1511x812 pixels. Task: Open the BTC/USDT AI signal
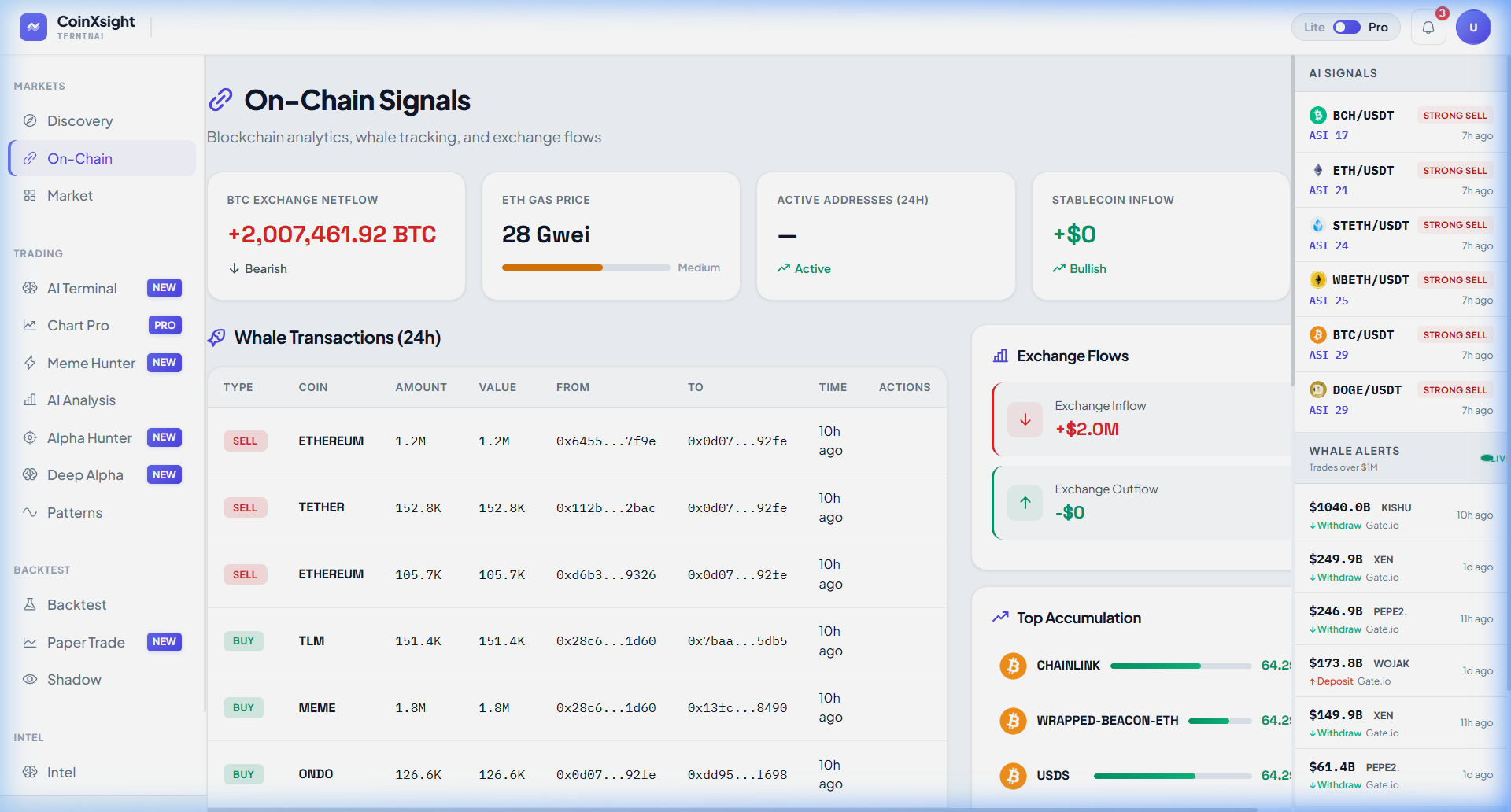1401,345
